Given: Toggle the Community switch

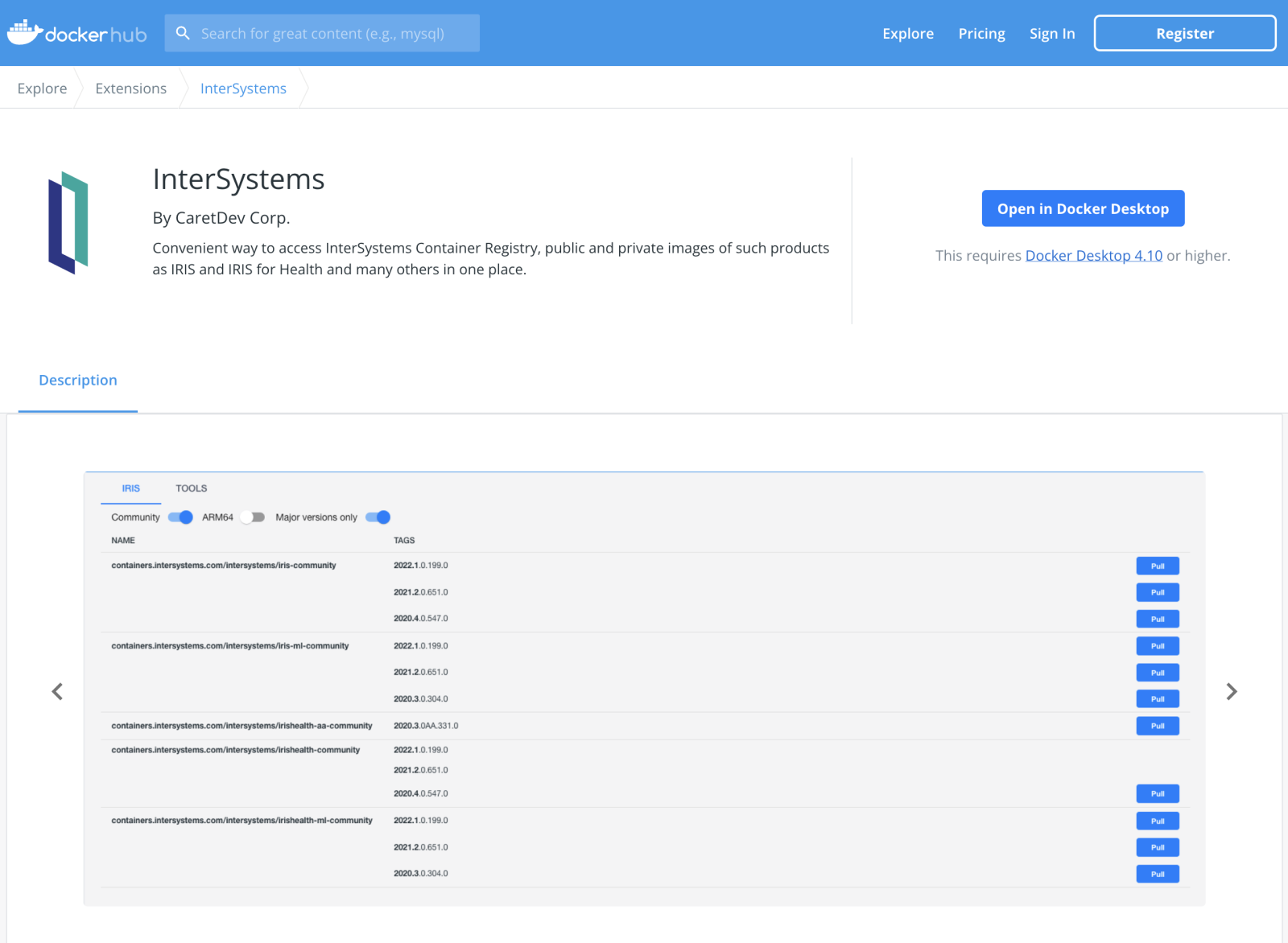Looking at the screenshot, I should coord(180,517).
